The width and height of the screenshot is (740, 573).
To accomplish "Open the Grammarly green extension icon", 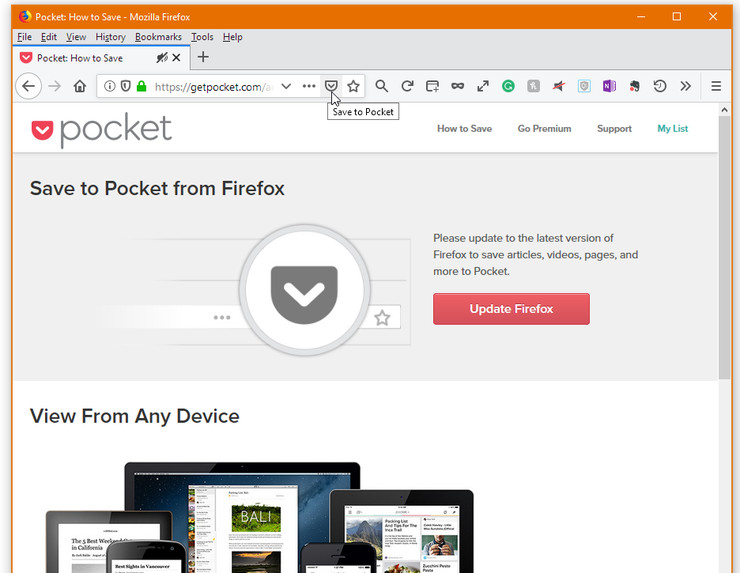I will pos(508,86).
